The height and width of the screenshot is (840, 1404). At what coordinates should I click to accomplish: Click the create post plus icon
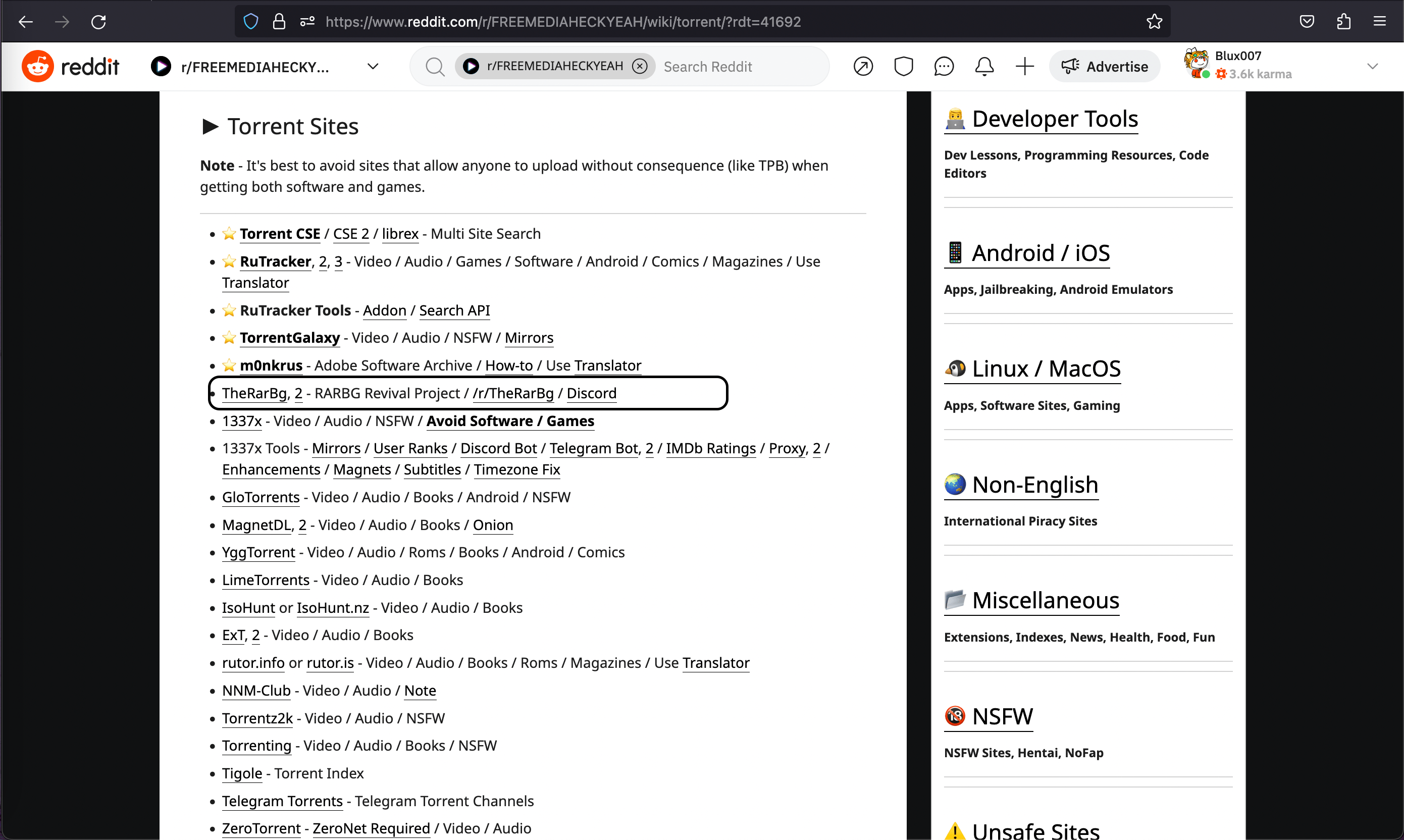click(x=1024, y=66)
